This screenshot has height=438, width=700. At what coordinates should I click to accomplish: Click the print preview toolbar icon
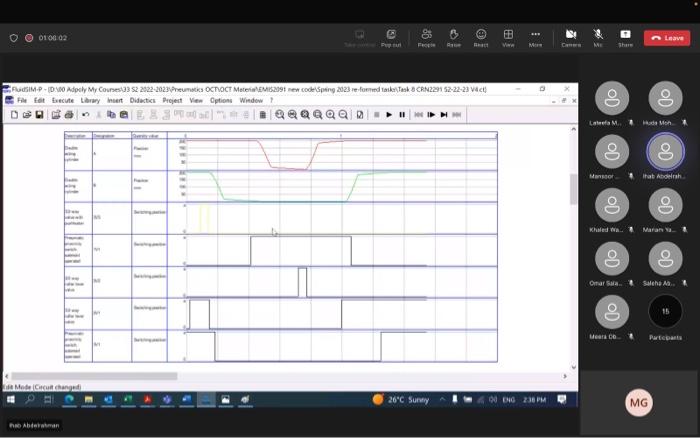pos(56,115)
